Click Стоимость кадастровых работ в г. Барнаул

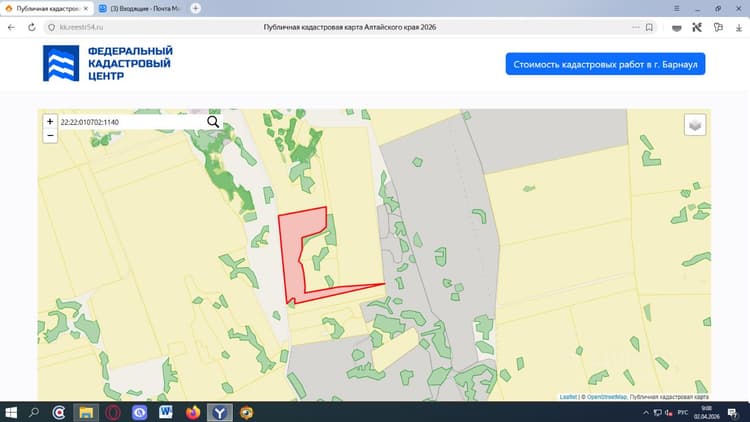pos(605,64)
